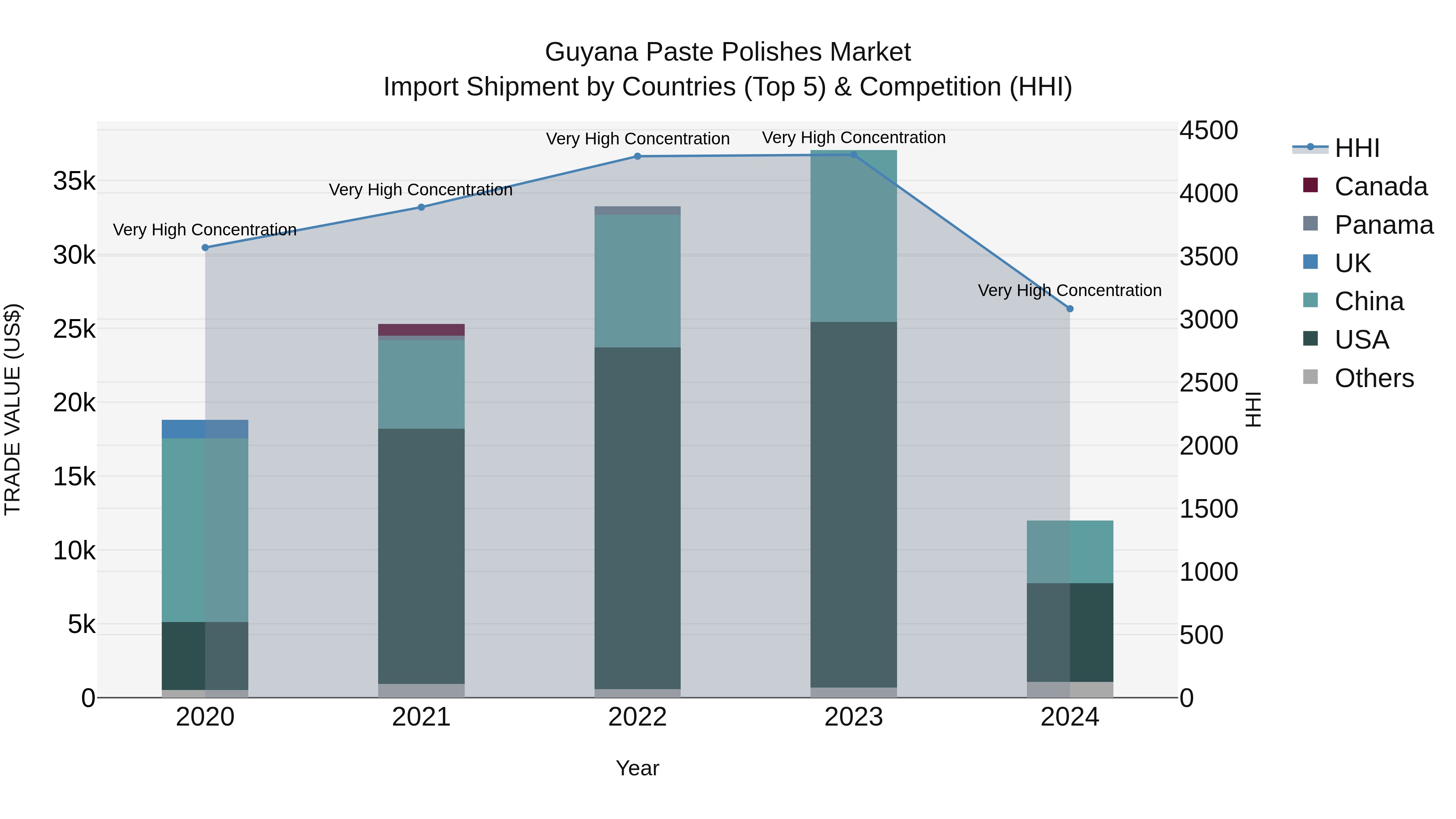Screen dimensions: 1456x819
Task: Click the 35k left axis tick
Action: [74, 182]
